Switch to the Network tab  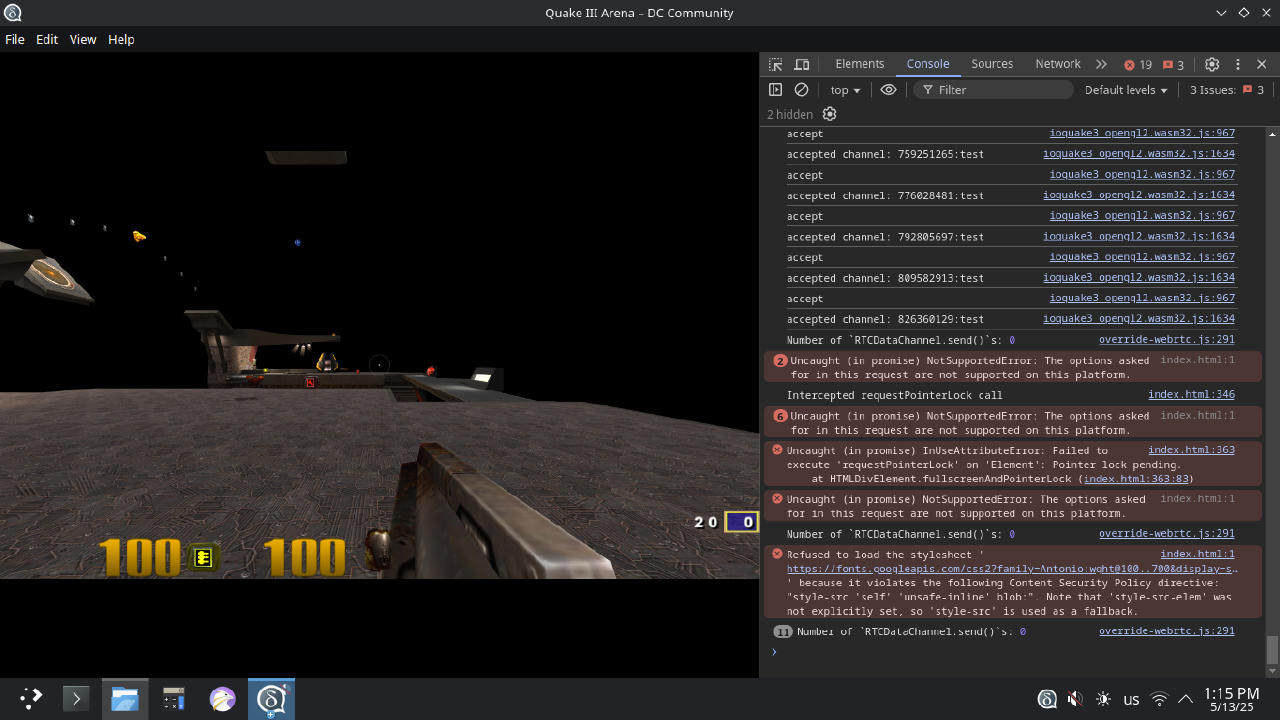[1057, 64]
